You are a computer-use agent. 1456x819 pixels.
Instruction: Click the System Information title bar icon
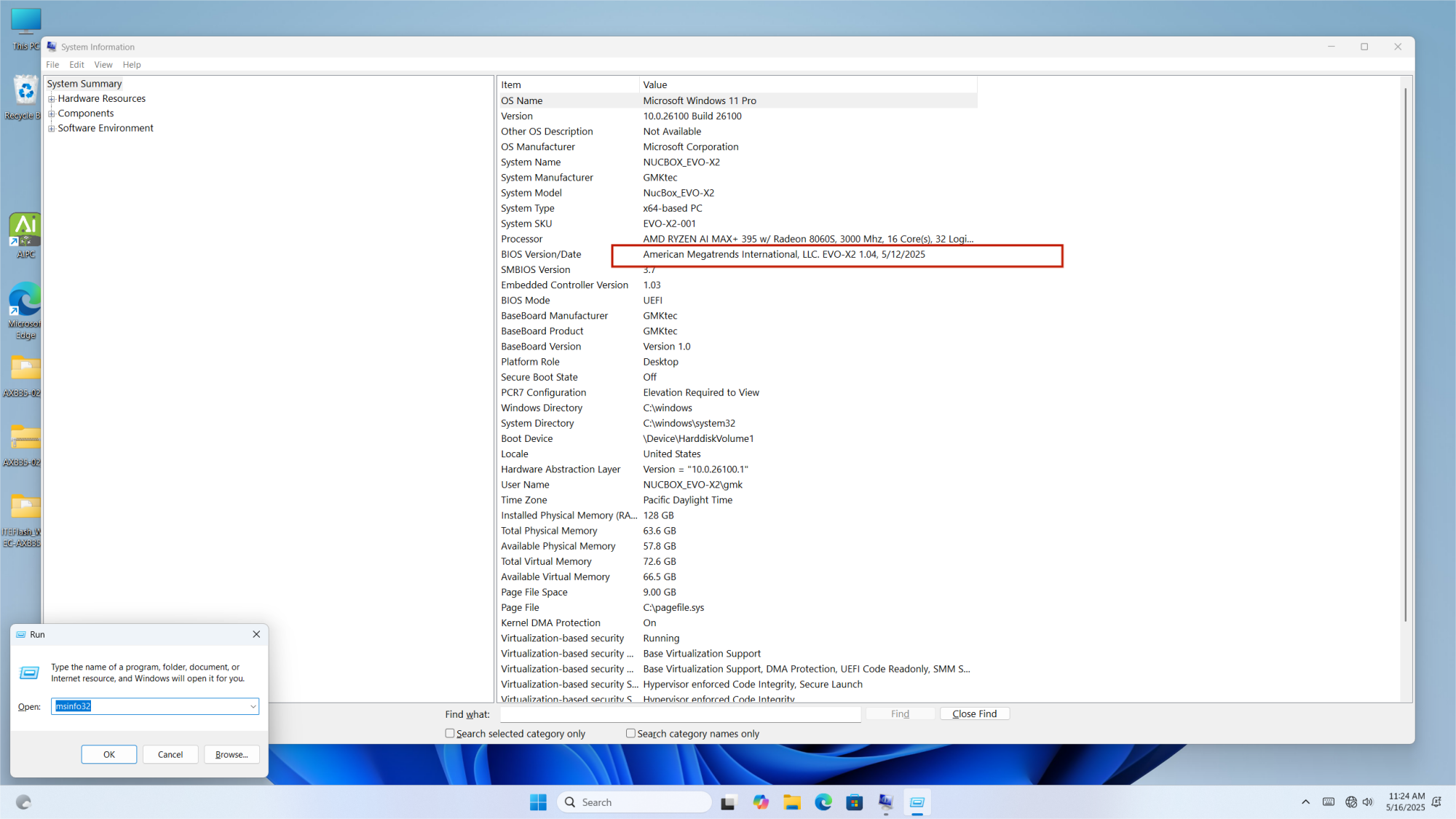(x=52, y=47)
